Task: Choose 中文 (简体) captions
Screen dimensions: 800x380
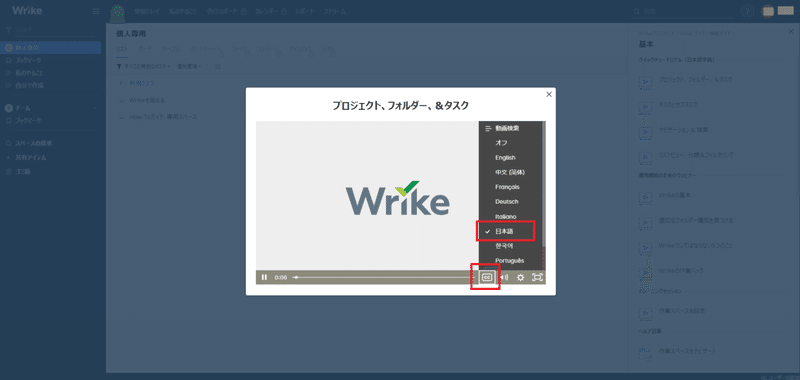Action: [x=510, y=172]
